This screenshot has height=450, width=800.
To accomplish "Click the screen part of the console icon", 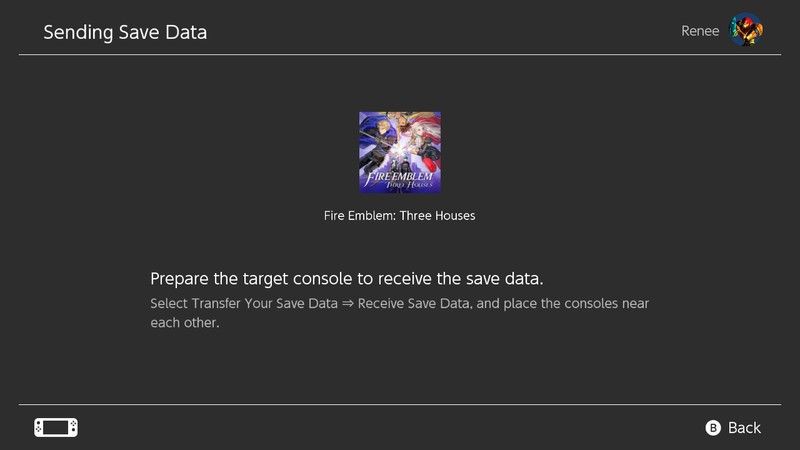I will point(56,427).
